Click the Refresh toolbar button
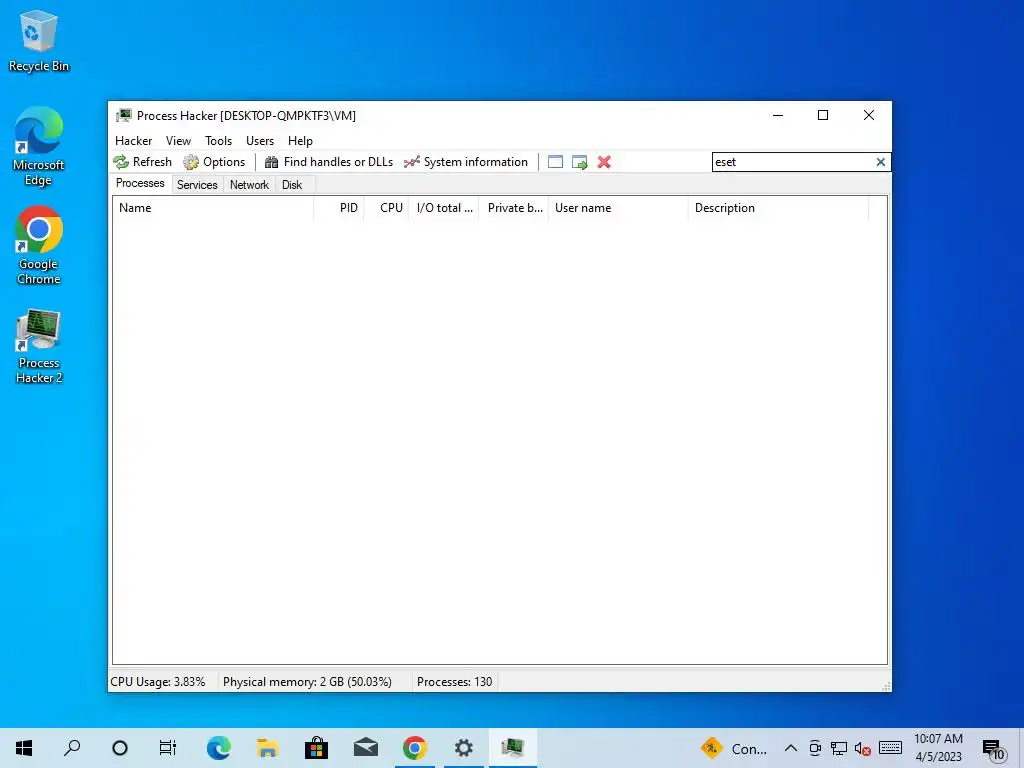Screen dimensions: 1024x768 point(142,162)
